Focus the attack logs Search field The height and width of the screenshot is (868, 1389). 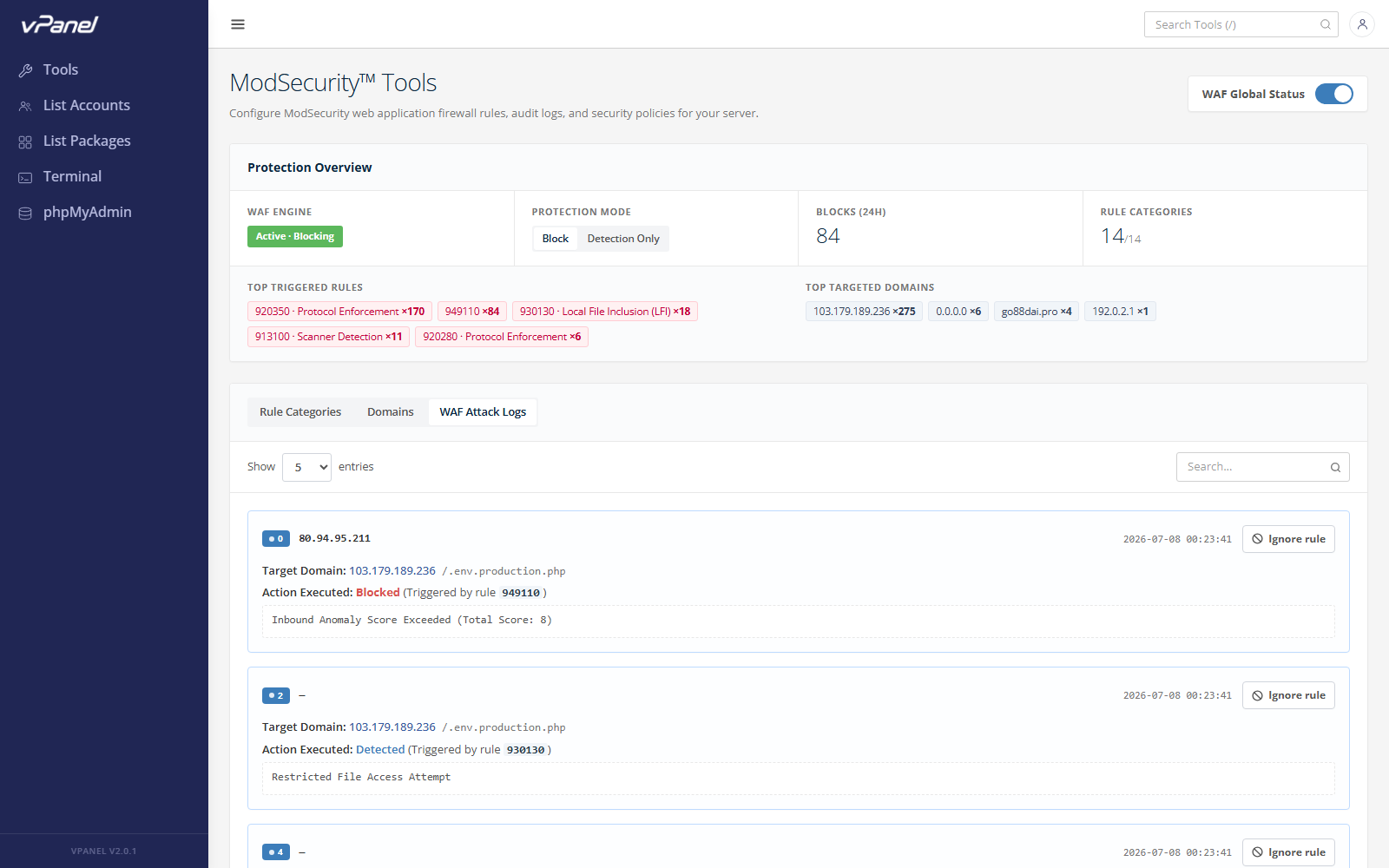(x=1263, y=467)
